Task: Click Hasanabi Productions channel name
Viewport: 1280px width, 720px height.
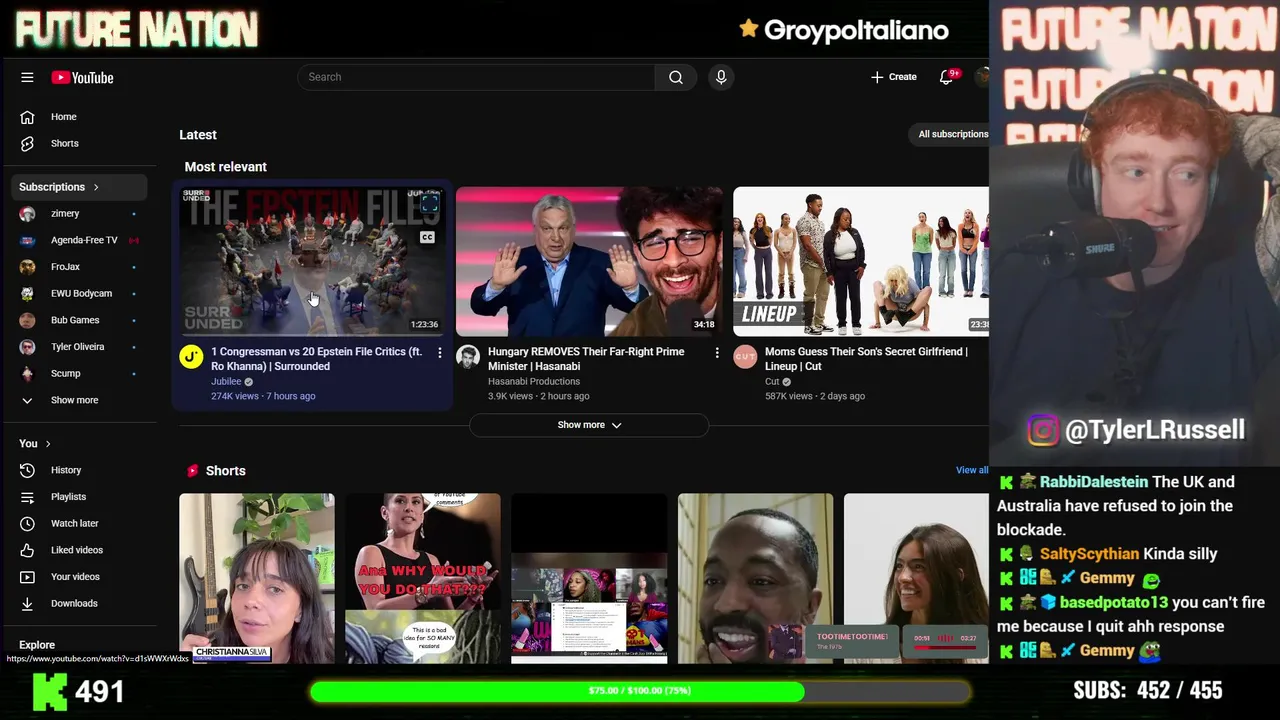Action: (534, 381)
